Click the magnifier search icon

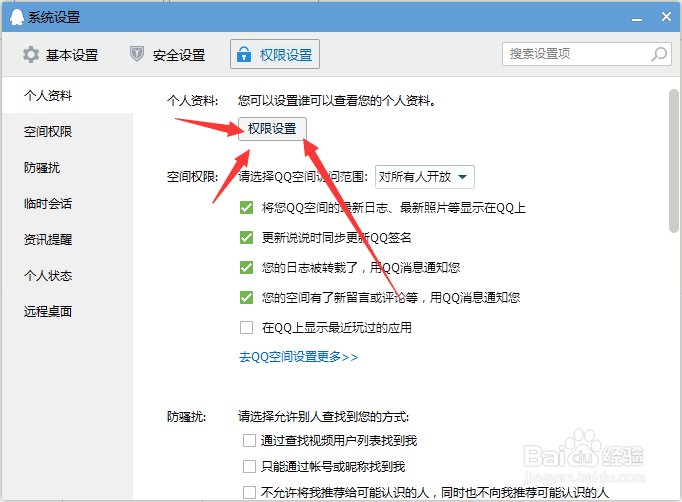[x=659, y=54]
